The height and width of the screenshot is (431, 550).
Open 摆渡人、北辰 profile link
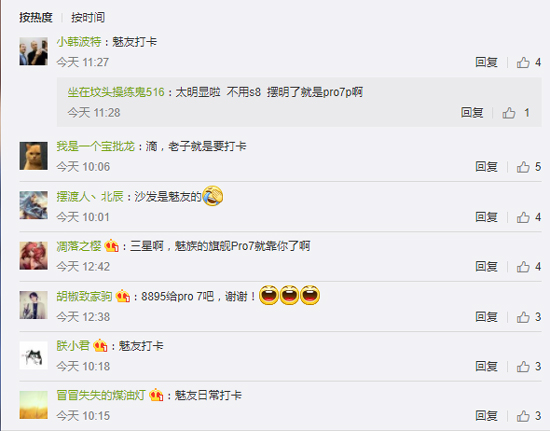pos(90,197)
